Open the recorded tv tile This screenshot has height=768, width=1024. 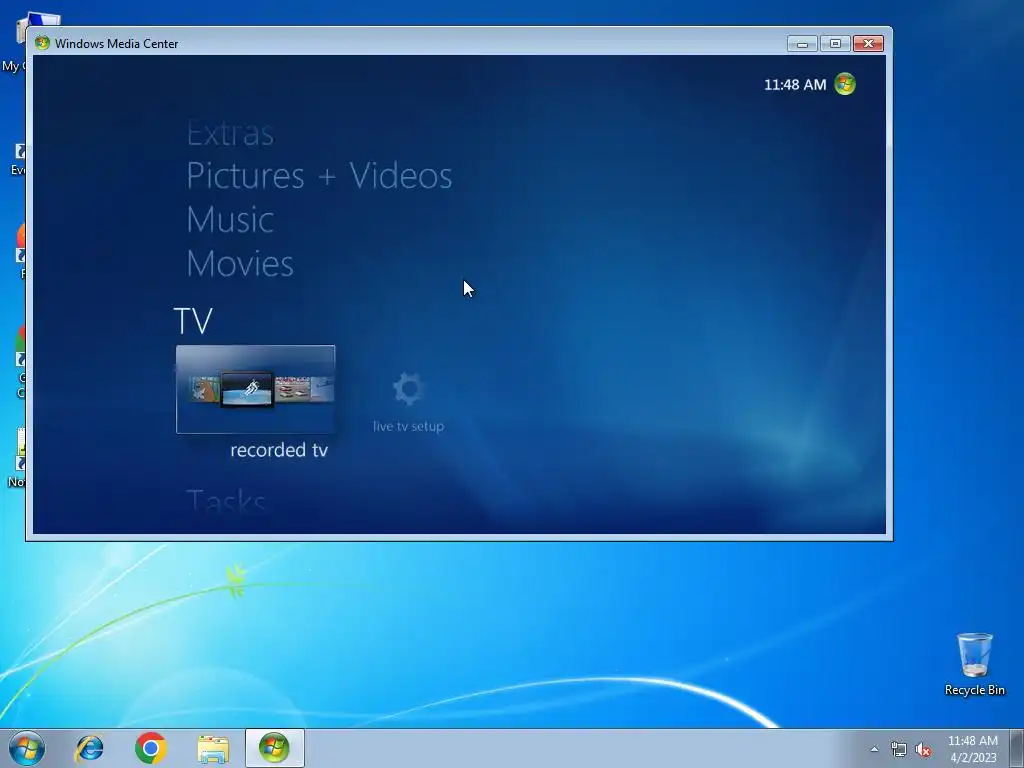(x=255, y=389)
